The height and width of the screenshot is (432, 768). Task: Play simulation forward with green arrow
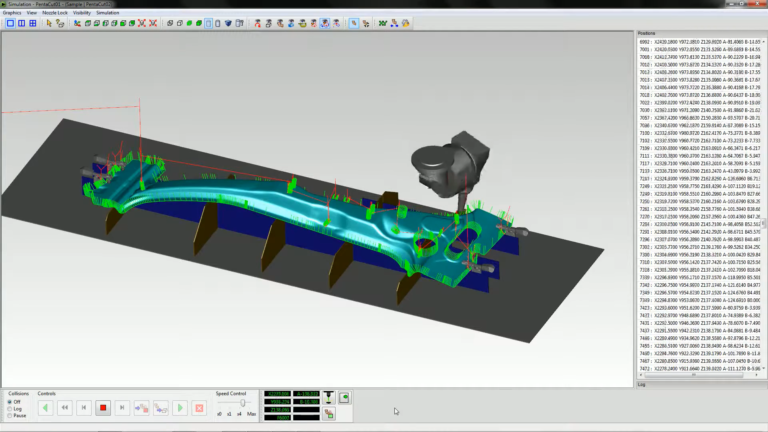pyautogui.click(x=180, y=408)
